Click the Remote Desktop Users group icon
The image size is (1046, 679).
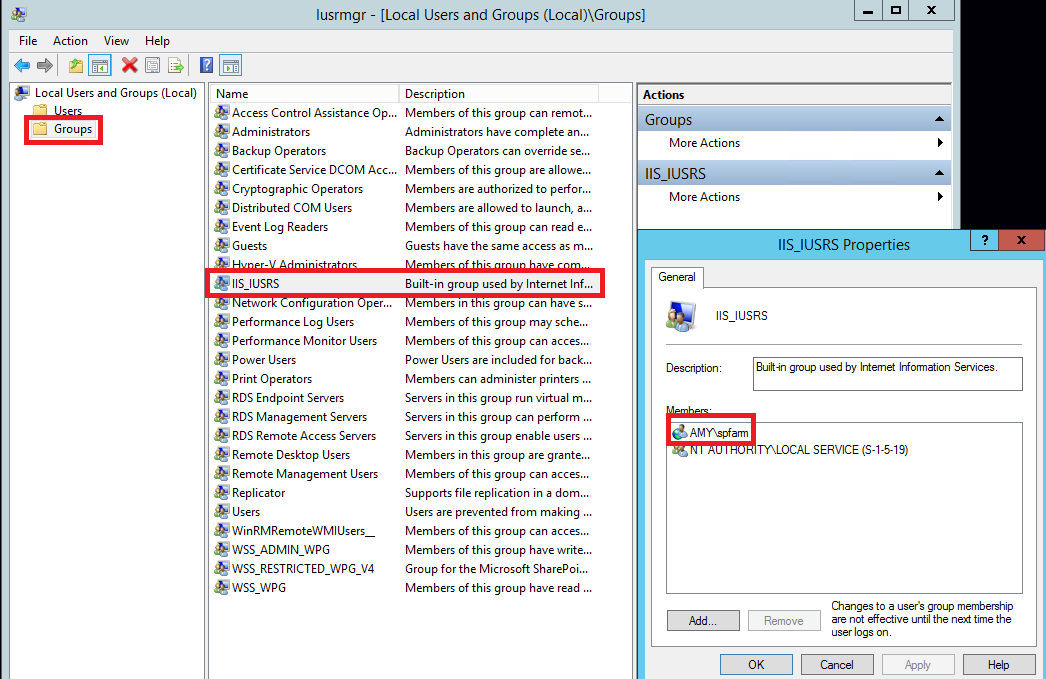point(221,455)
